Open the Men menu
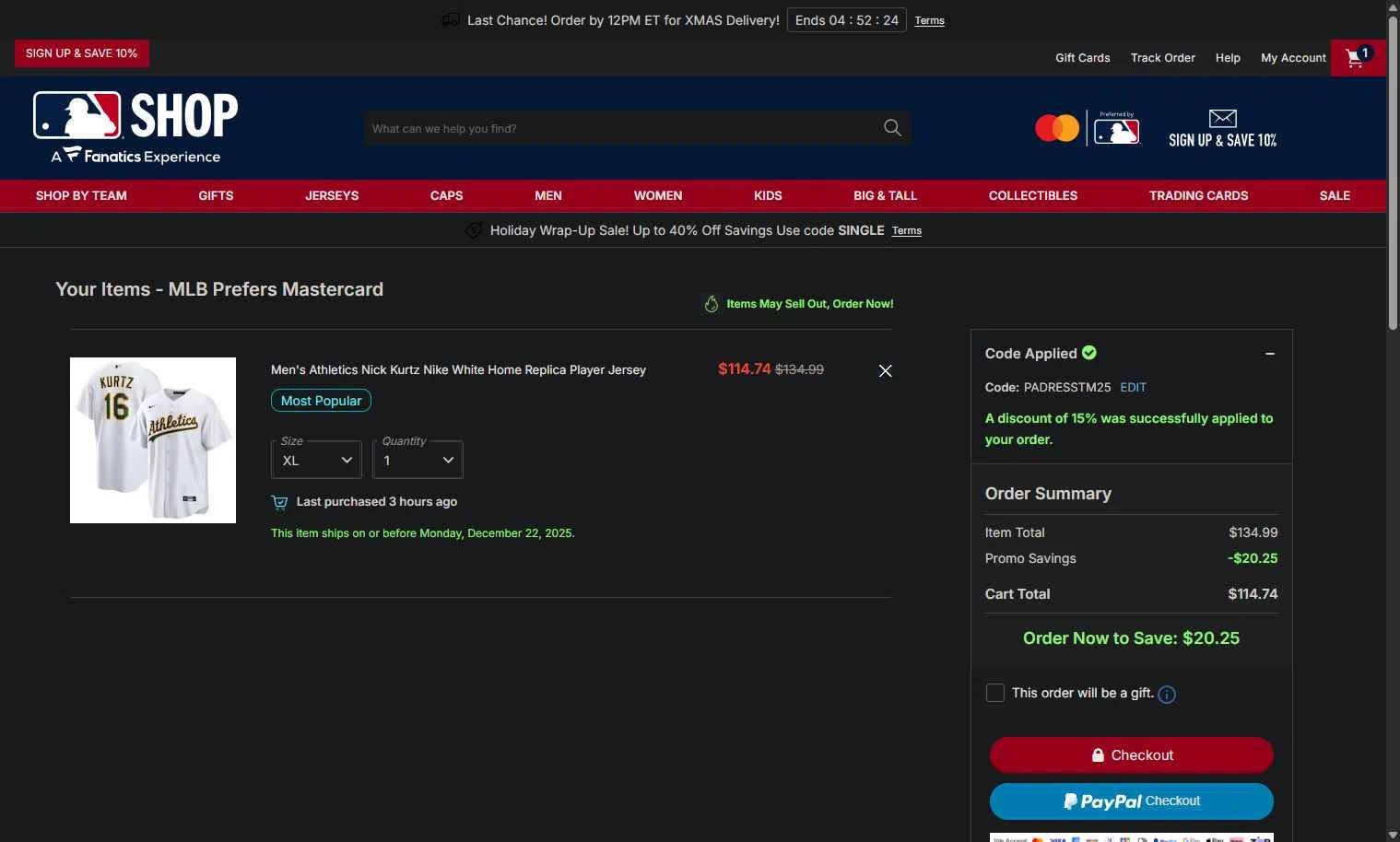Screen dimensions: 1400x842 (x=548, y=195)
